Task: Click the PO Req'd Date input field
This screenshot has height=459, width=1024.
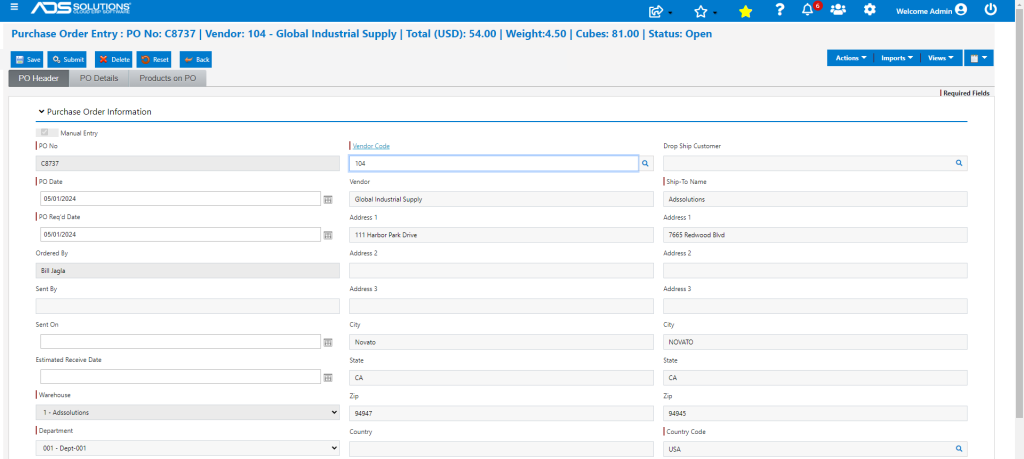Action: [x=180, y=234]
